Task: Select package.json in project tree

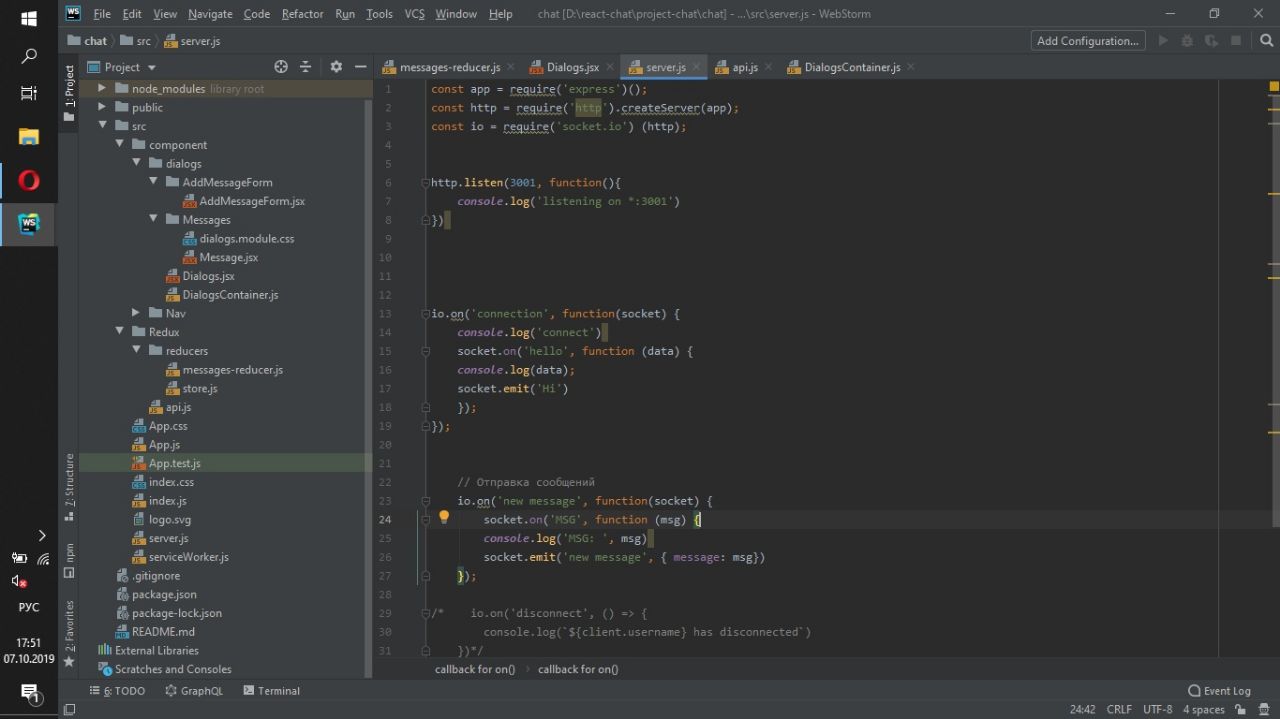Action: 164,594
